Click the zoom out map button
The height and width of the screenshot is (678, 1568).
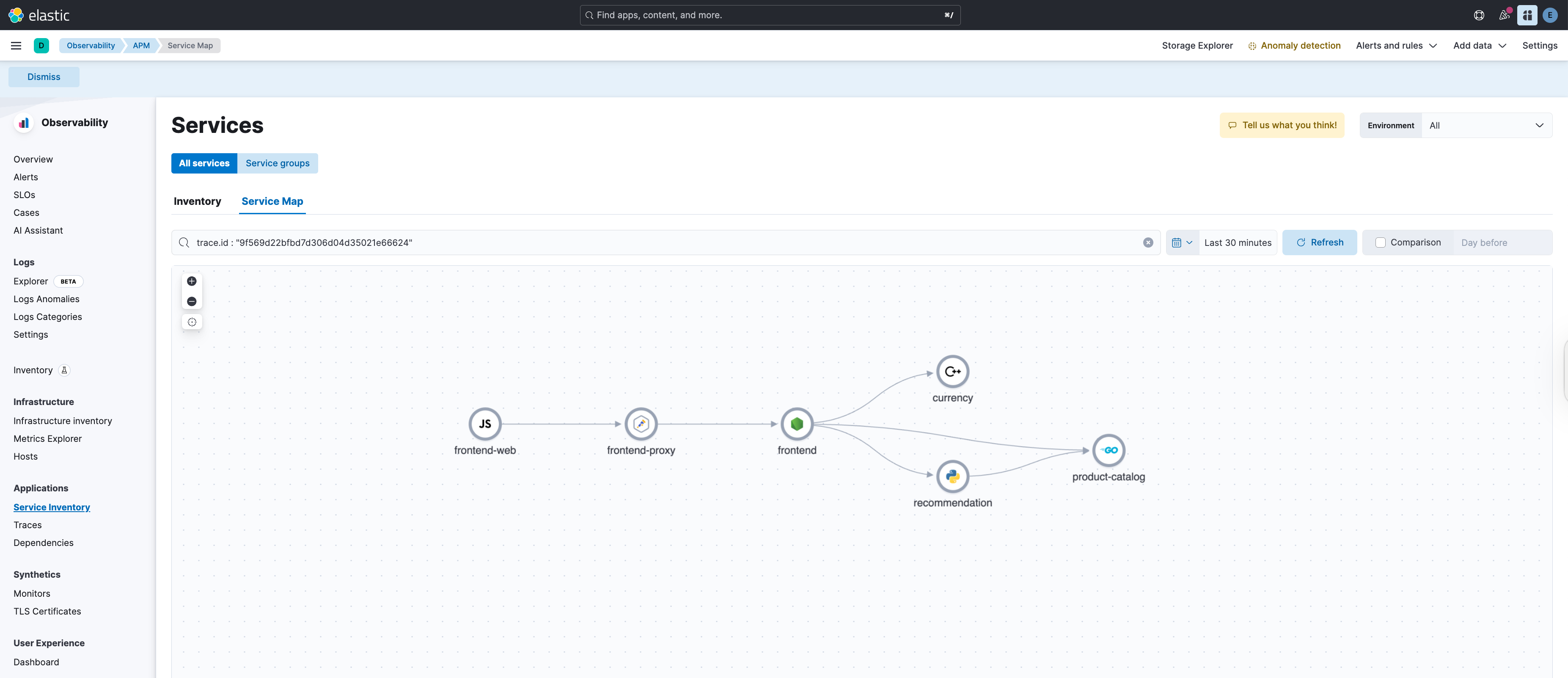tap(192, 301)
